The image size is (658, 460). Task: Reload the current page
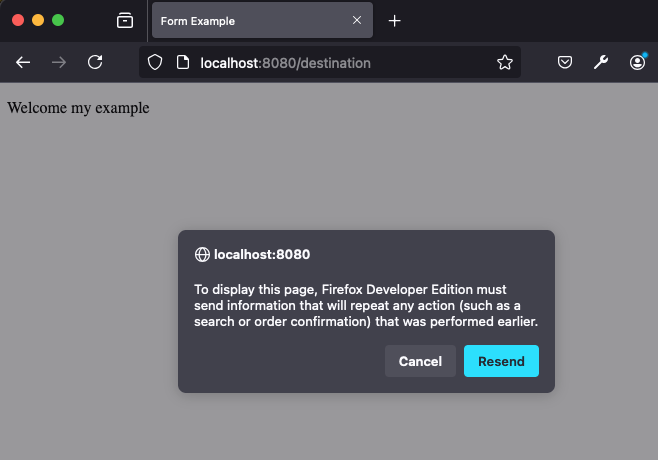tap(95, 62)
